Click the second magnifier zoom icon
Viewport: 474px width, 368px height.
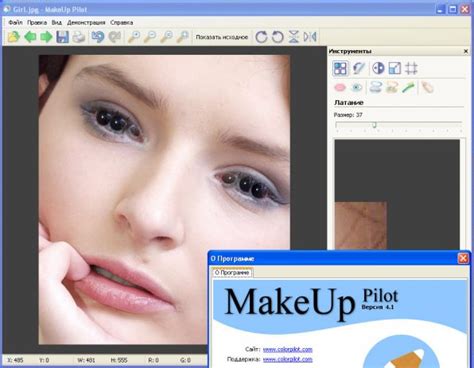tap(150, 37)
